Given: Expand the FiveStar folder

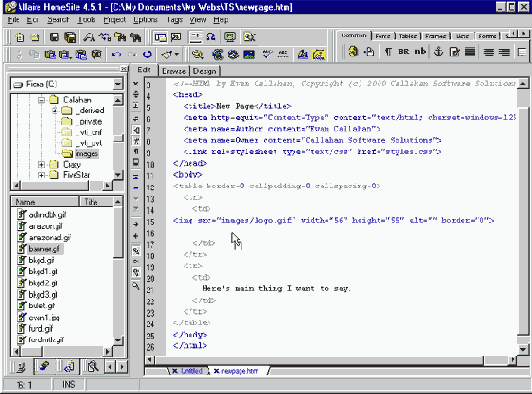Looking at the screenshot, I should (x=41, y=175).
